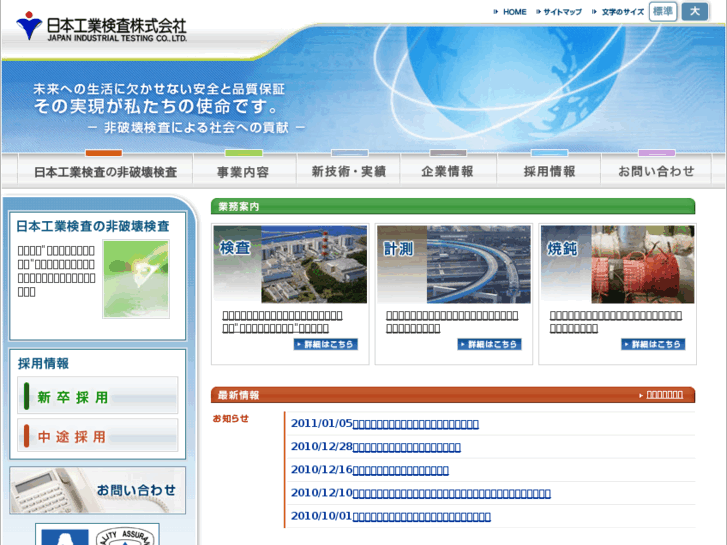This screenshot has width=727, height=545.
Task: Click the 文字のサイズ label
Action: point(623,12)
